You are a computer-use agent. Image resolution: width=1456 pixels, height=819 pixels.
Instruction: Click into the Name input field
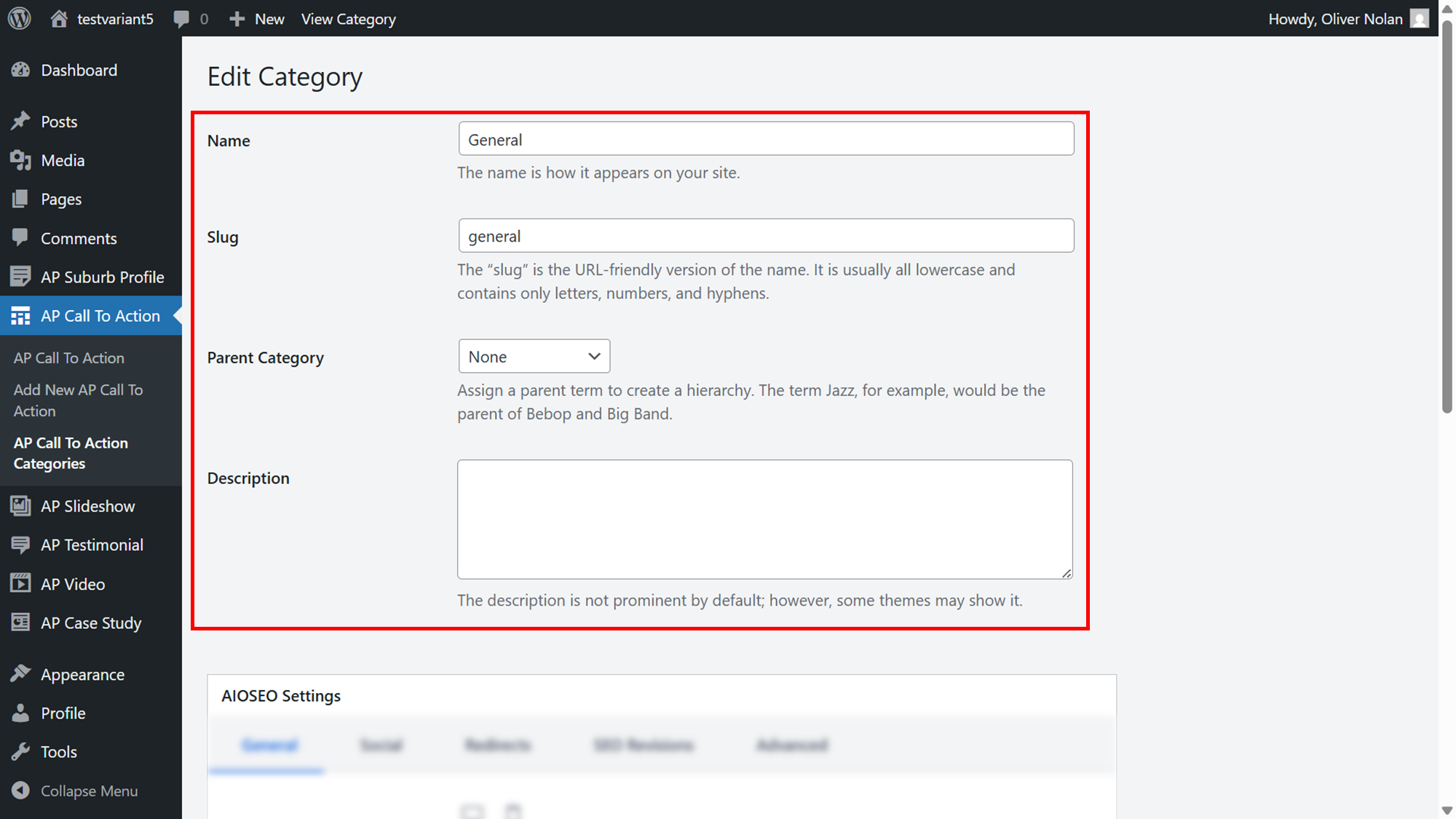tap(766, 138)
